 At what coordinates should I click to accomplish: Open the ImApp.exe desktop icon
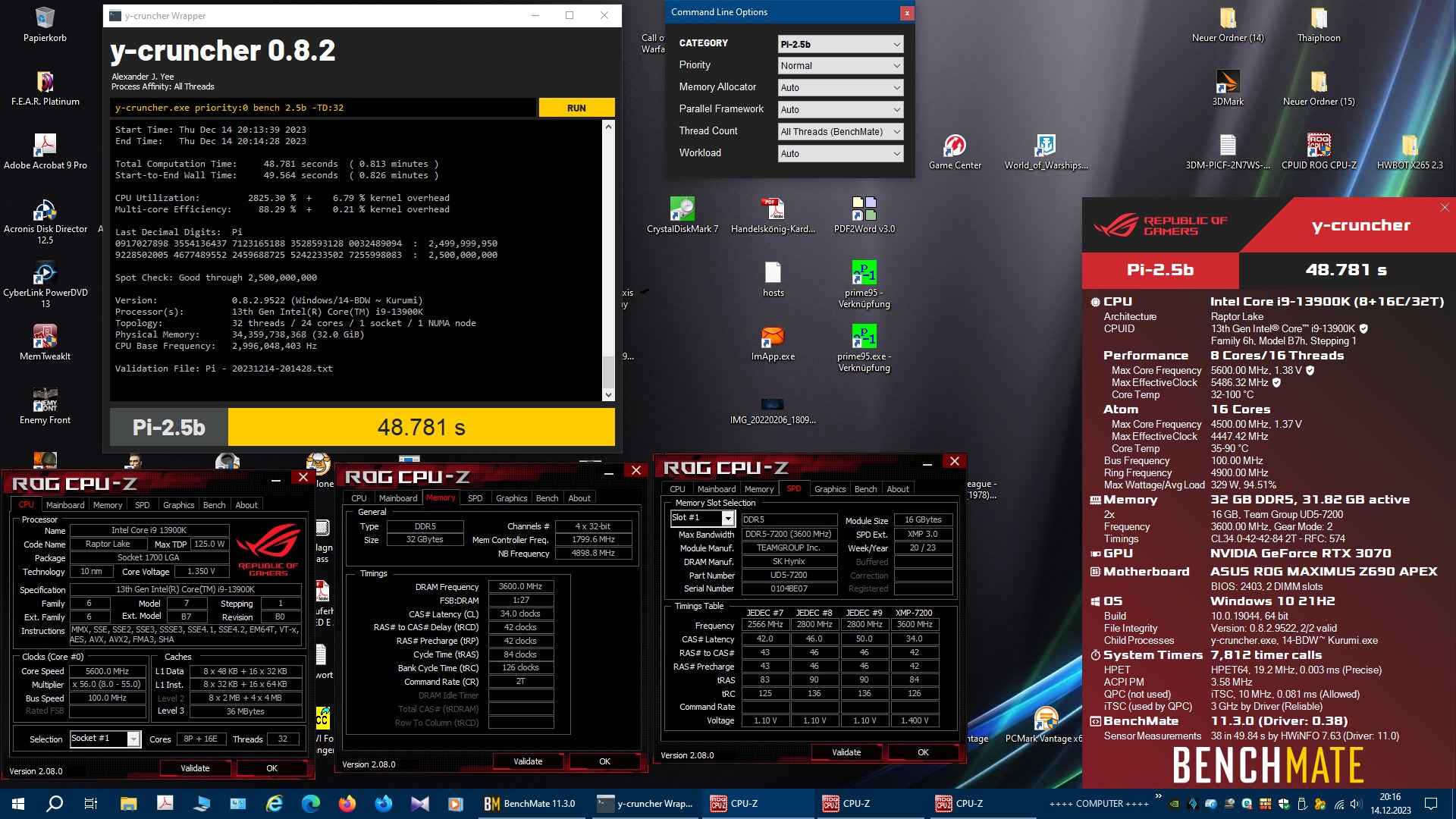773,343
